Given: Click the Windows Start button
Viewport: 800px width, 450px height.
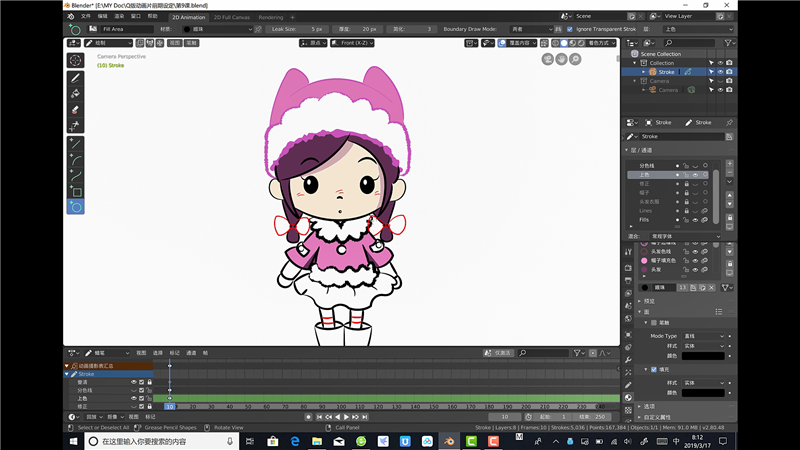Looking at the screenshot, I should (73, 441).
